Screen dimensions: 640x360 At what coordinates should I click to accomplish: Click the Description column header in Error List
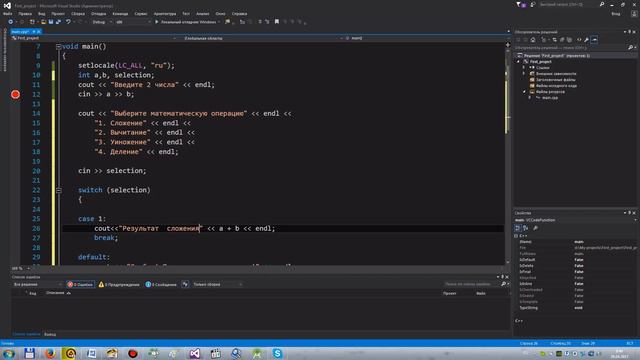(57, 293)
